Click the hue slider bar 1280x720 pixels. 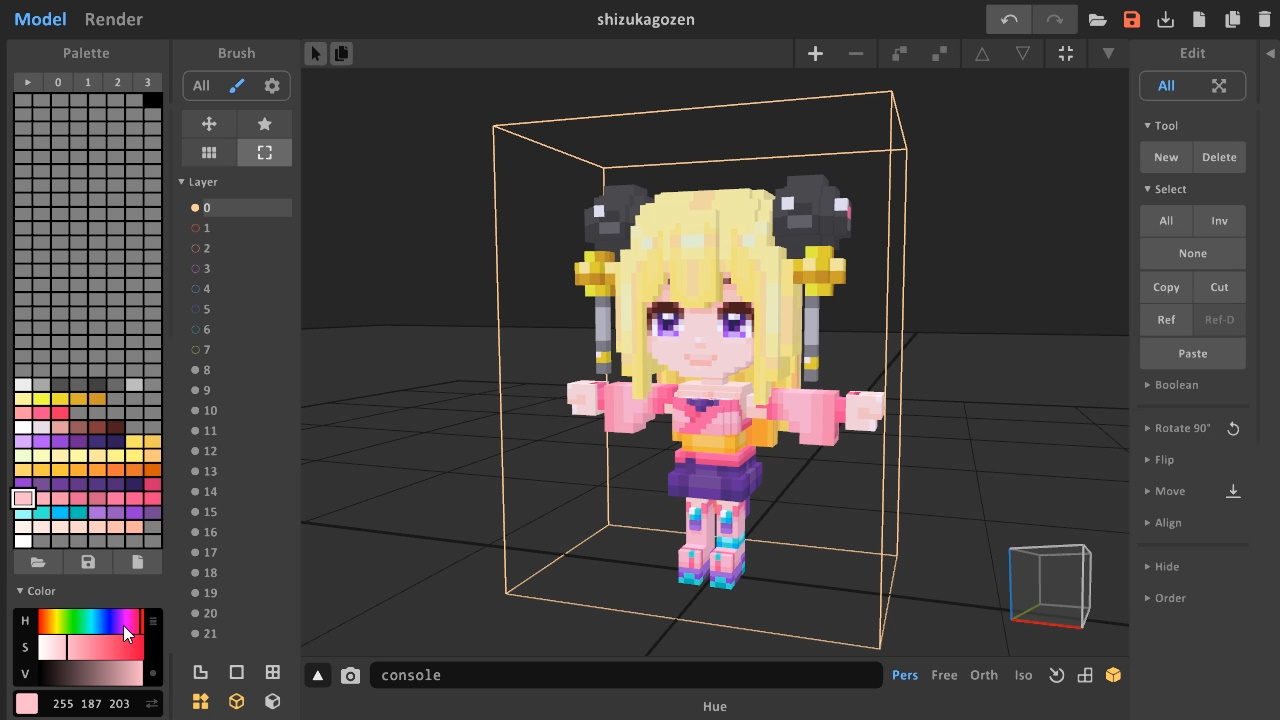tap(90, 621)
